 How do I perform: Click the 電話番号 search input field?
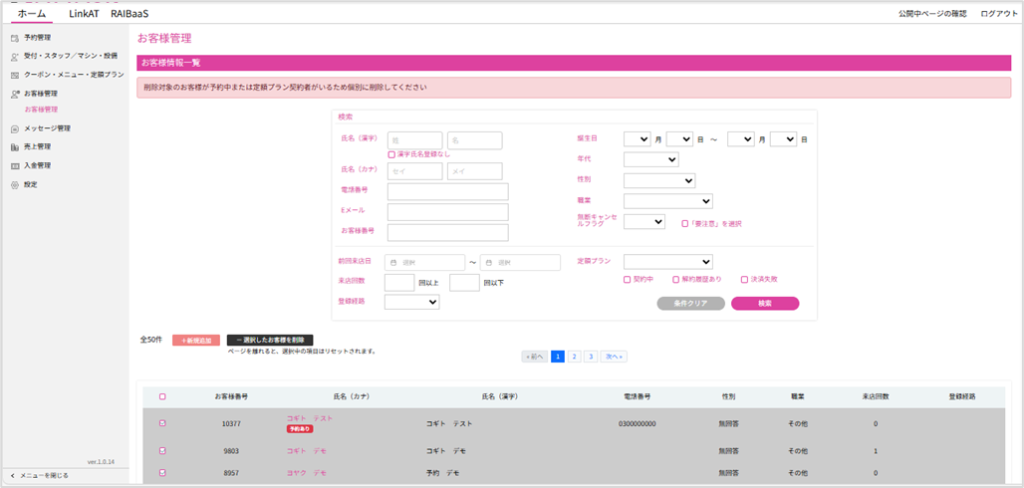click(x=448, y=191)
